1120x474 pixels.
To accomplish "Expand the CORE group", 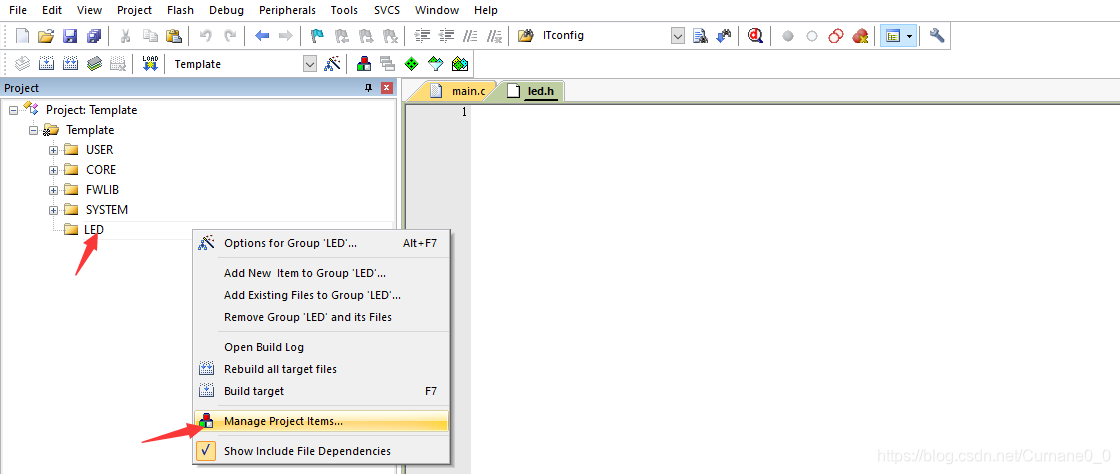I will pyautogui.click(x=53, y=170).
